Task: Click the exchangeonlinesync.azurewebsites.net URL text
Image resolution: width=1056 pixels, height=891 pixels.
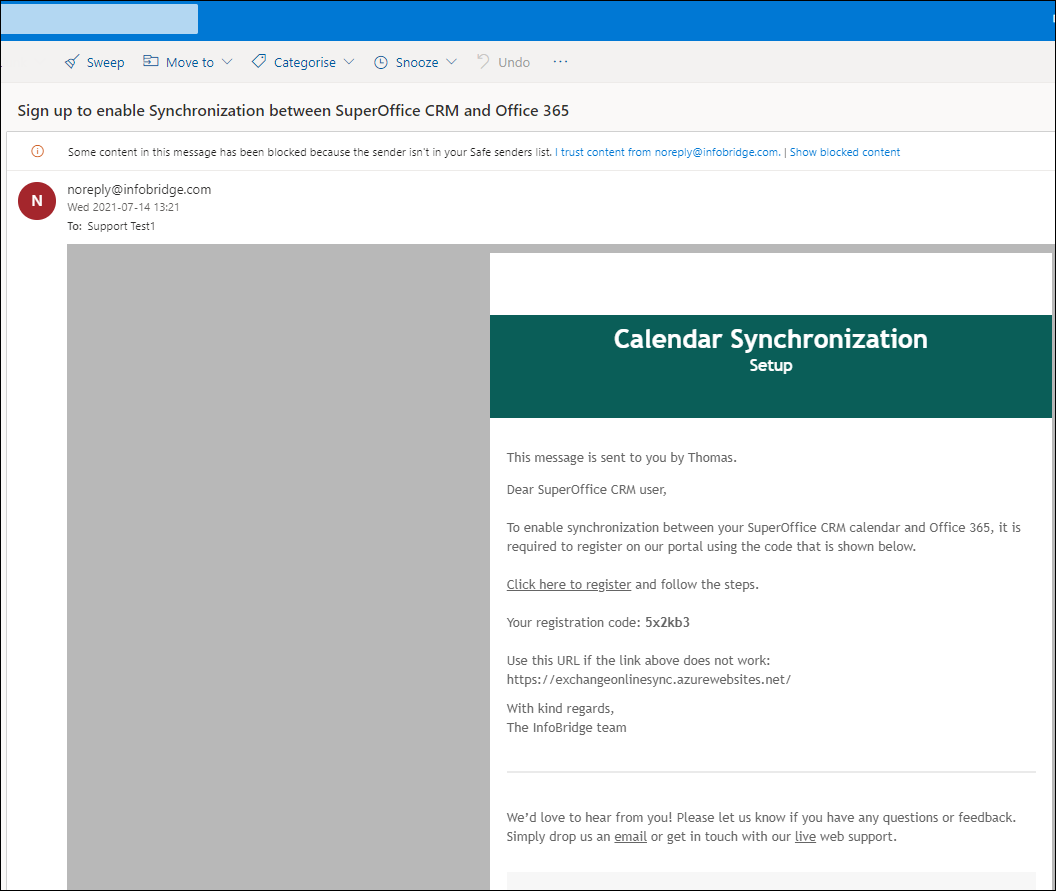Action: 648,679
